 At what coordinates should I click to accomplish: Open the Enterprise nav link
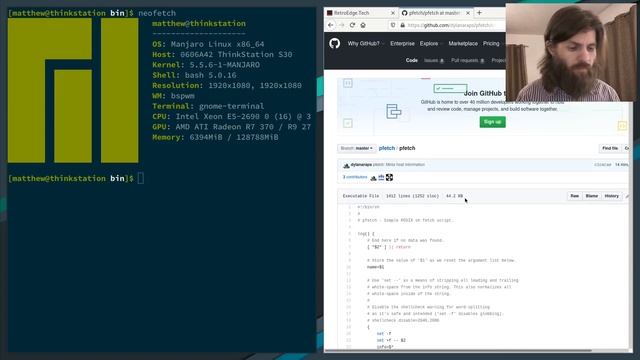coord(402,43)
